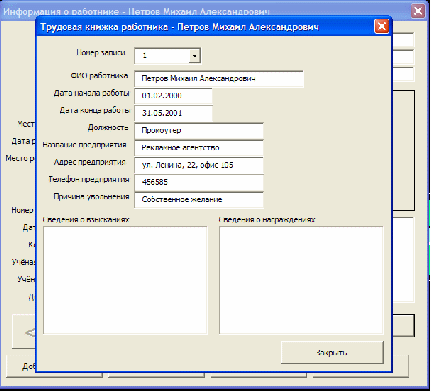This screenshot has height=392, width=431.
Task: Click inside the awards information text area
Action: click(301, 280)
